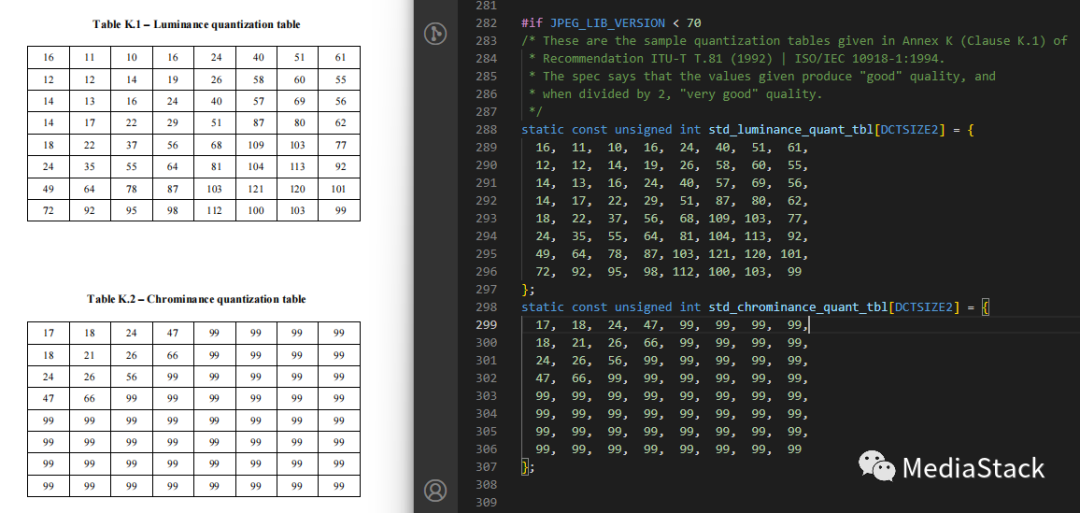Click line number 298 in the gutter

[x=486, y=307]
